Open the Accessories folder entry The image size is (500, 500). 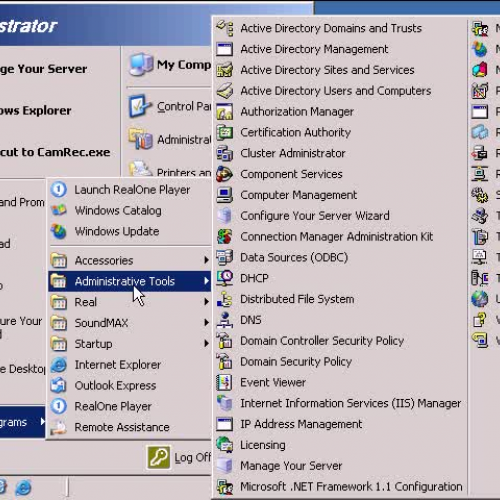(x=130, y=260)
